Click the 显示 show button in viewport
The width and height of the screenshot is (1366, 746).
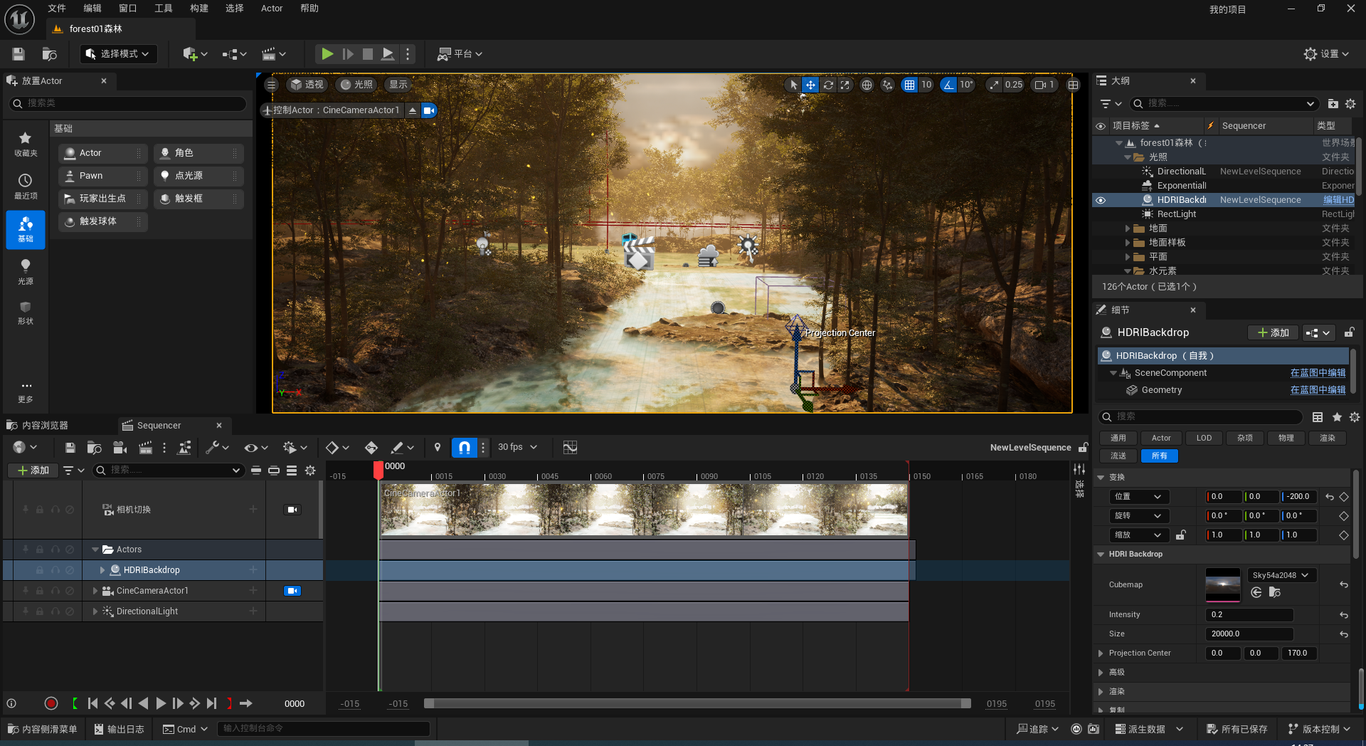click(x=398, y=85)
